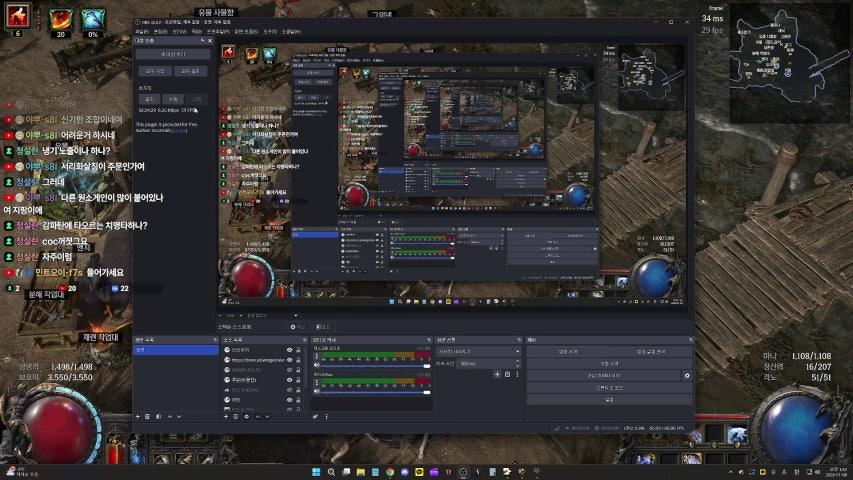This screenshot has width=853, height=480.
Task: Click the 필터 button in source toolbar
Action: tap(323, 327)
